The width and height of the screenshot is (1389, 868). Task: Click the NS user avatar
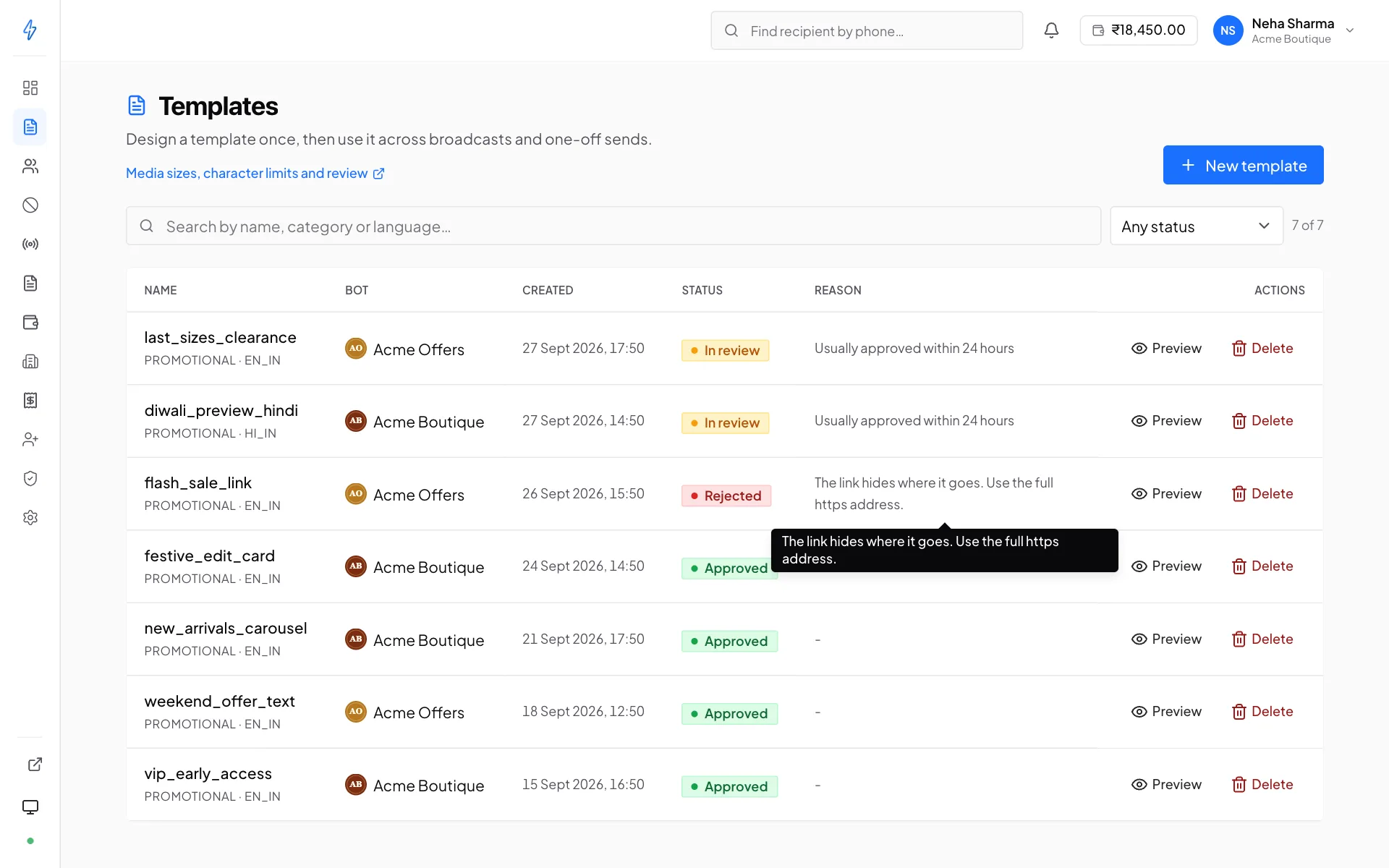click(x=1228, y=30)
